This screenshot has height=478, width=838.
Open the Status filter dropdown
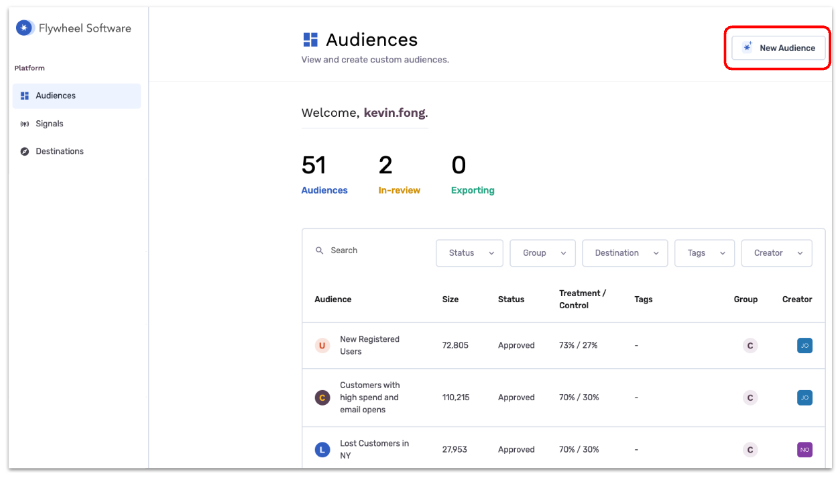[469, 253]
